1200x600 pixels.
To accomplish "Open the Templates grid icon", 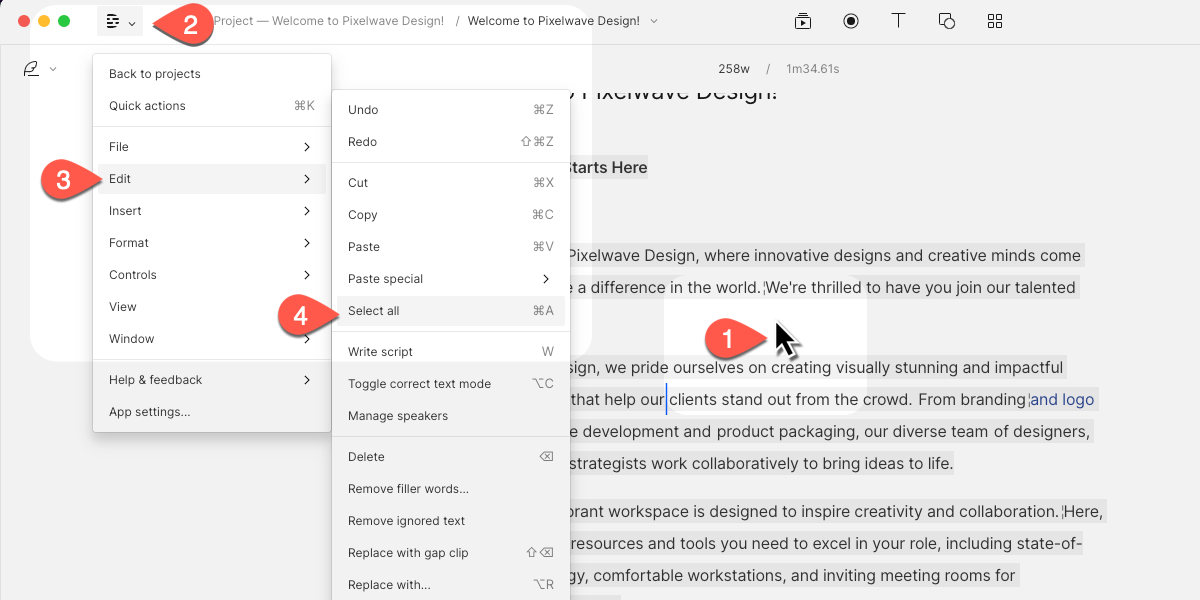I will 995,21.
